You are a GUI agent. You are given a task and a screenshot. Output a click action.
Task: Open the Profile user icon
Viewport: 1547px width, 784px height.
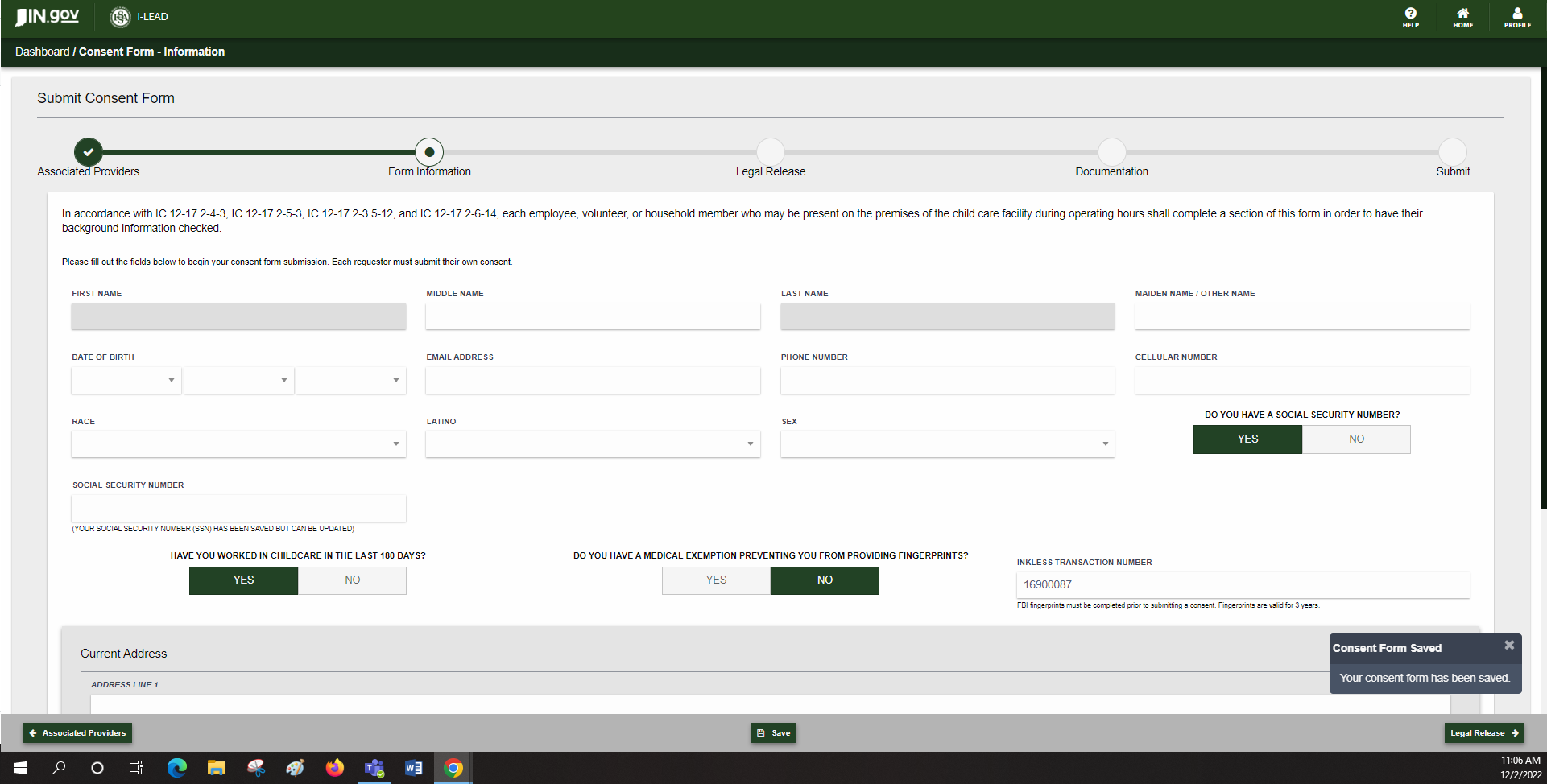click(1517, 17)
